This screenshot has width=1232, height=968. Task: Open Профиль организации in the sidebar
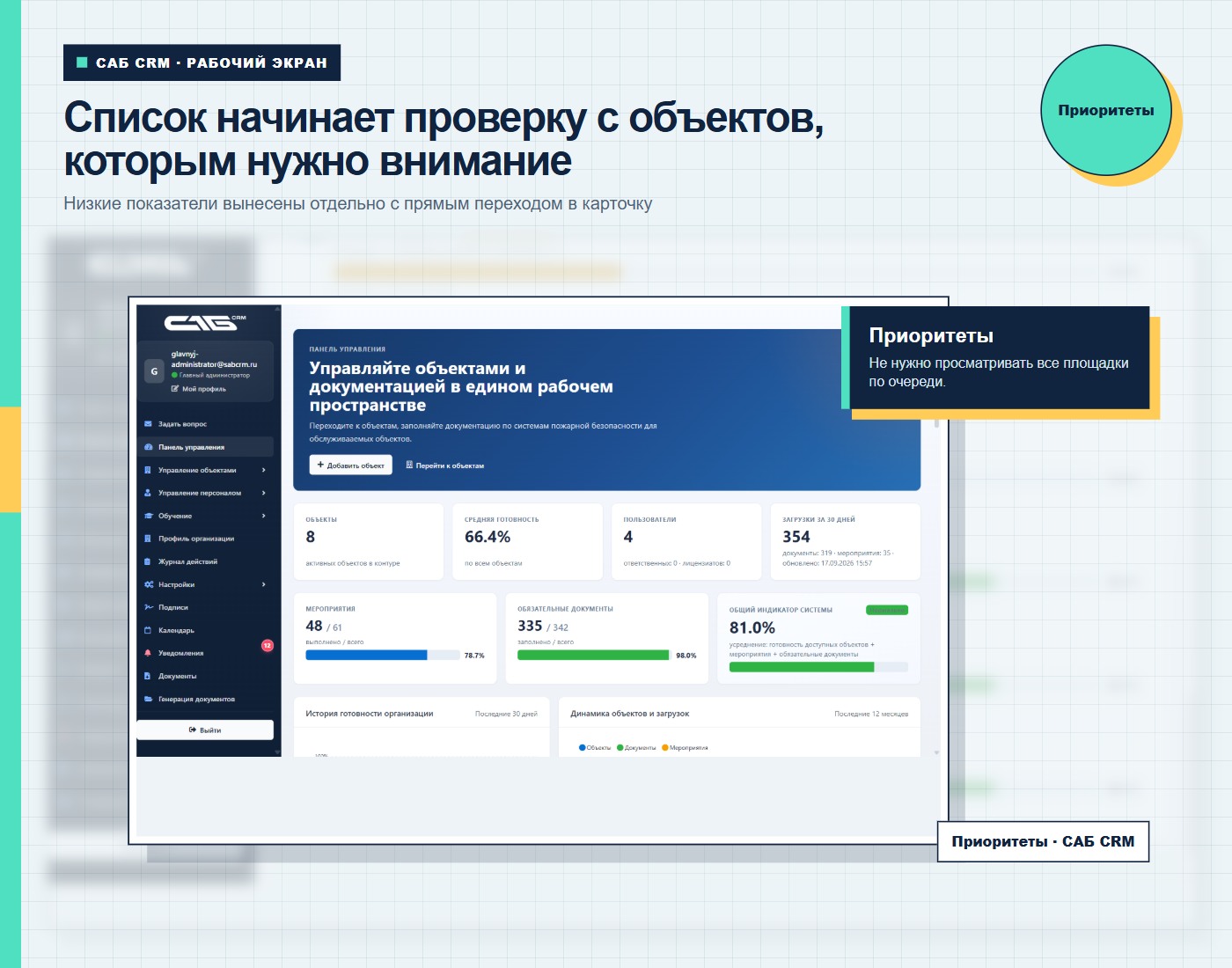click(x=205, y=539)
